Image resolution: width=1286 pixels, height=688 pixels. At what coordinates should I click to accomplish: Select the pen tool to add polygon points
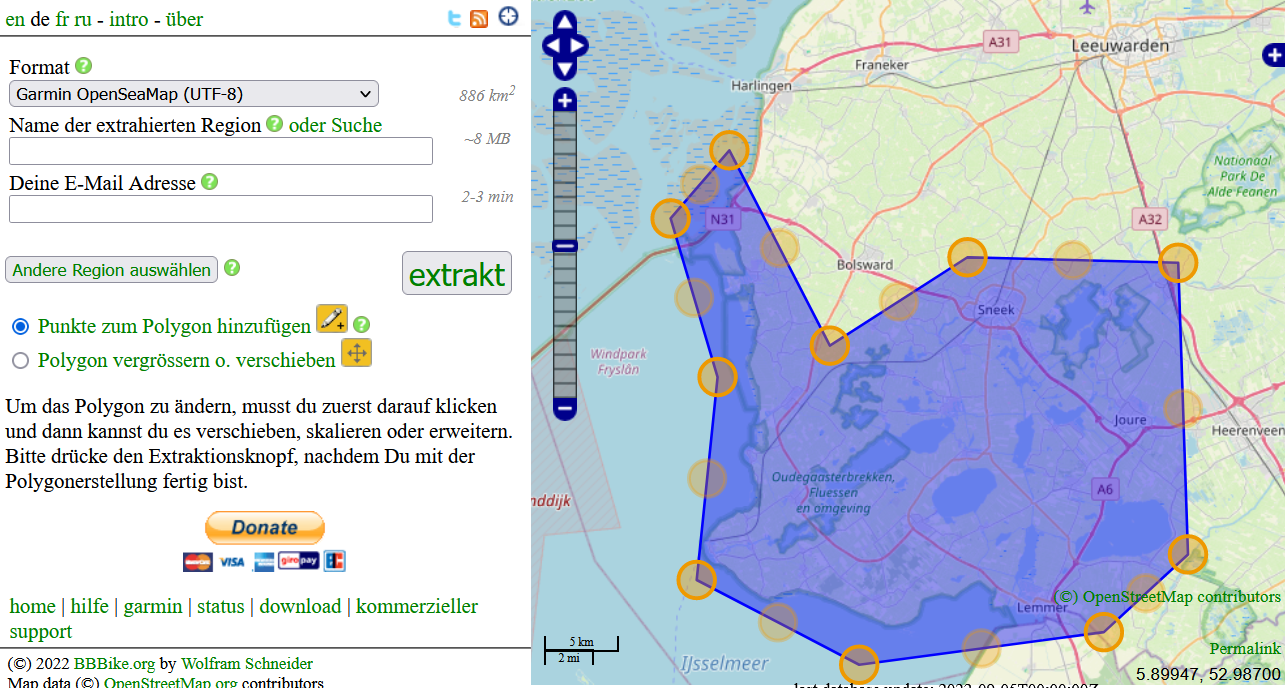pyautogui.click(x=331, y=319)
